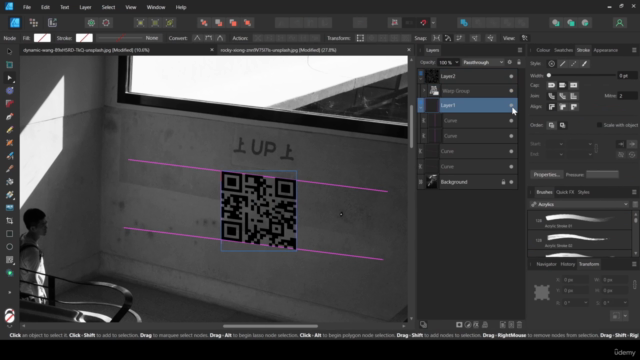Click the Stroke colour swatch
This screenshot has width=640, height=360.
tap(84, 38)
